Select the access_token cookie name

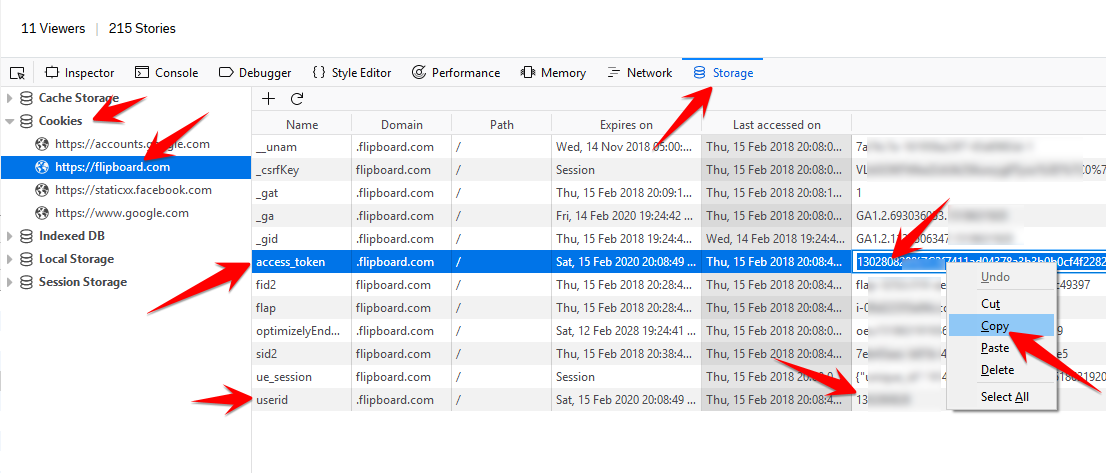[x=291, y=262]
